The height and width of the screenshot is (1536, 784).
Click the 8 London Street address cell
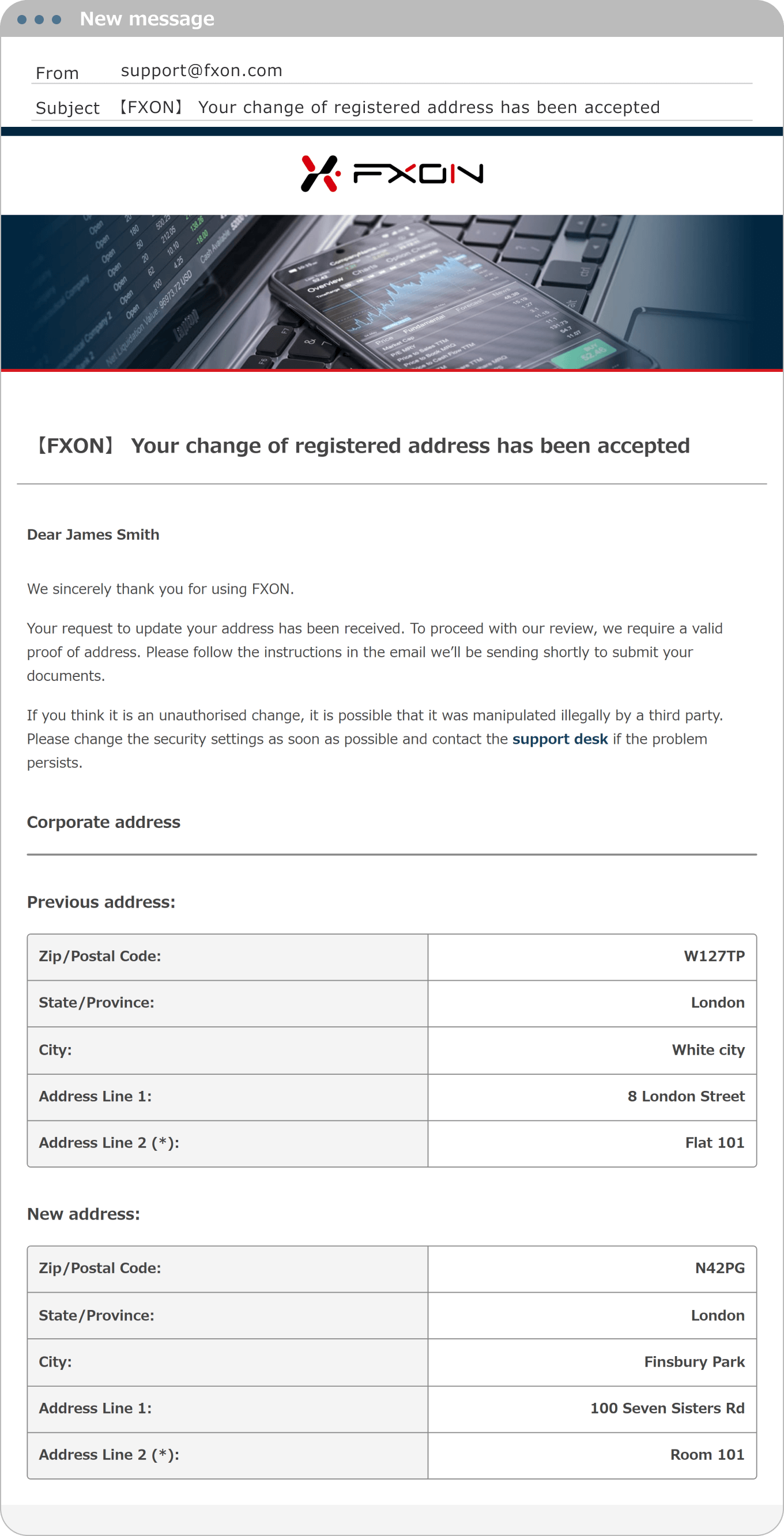(x=685, y=1096)
